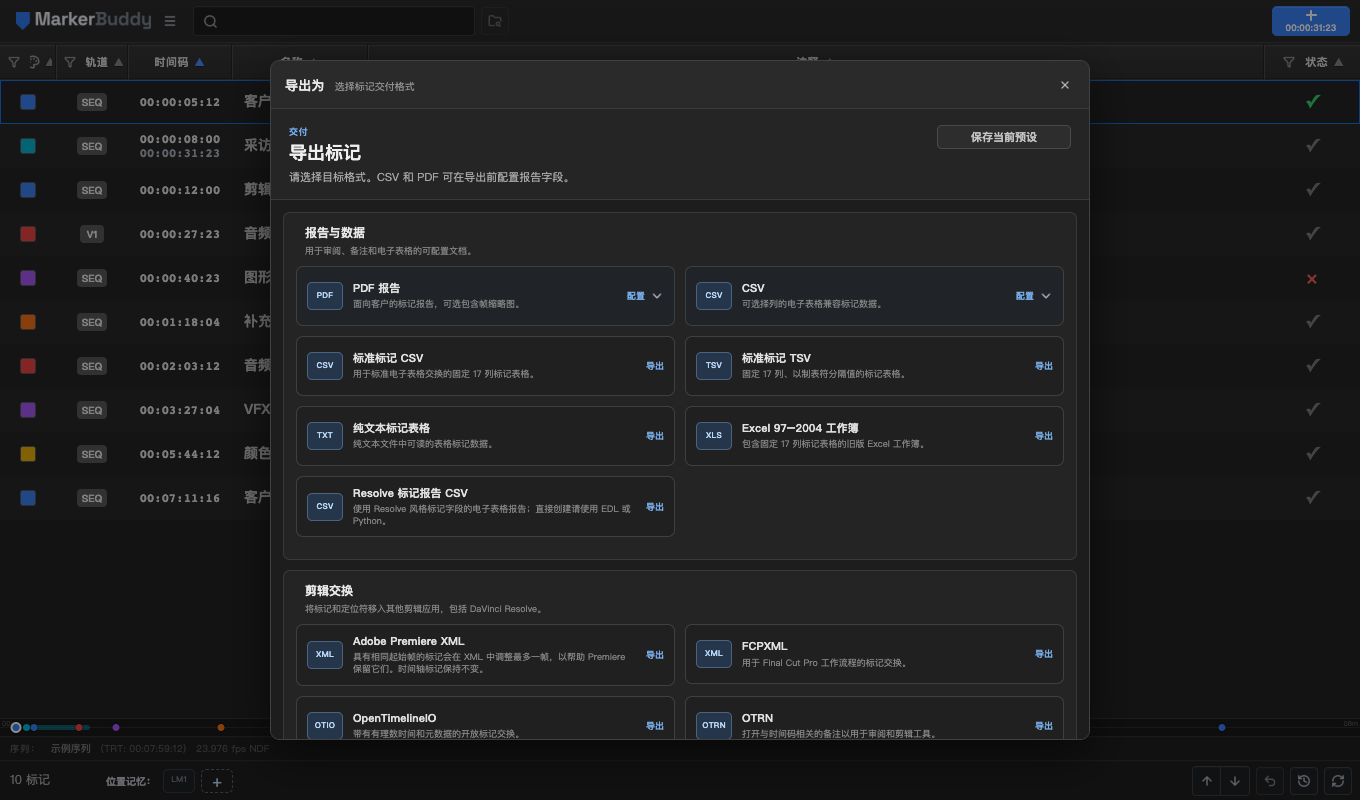Sort the list by the 时间码 column

pyautogui.click(x=179, y=62)
